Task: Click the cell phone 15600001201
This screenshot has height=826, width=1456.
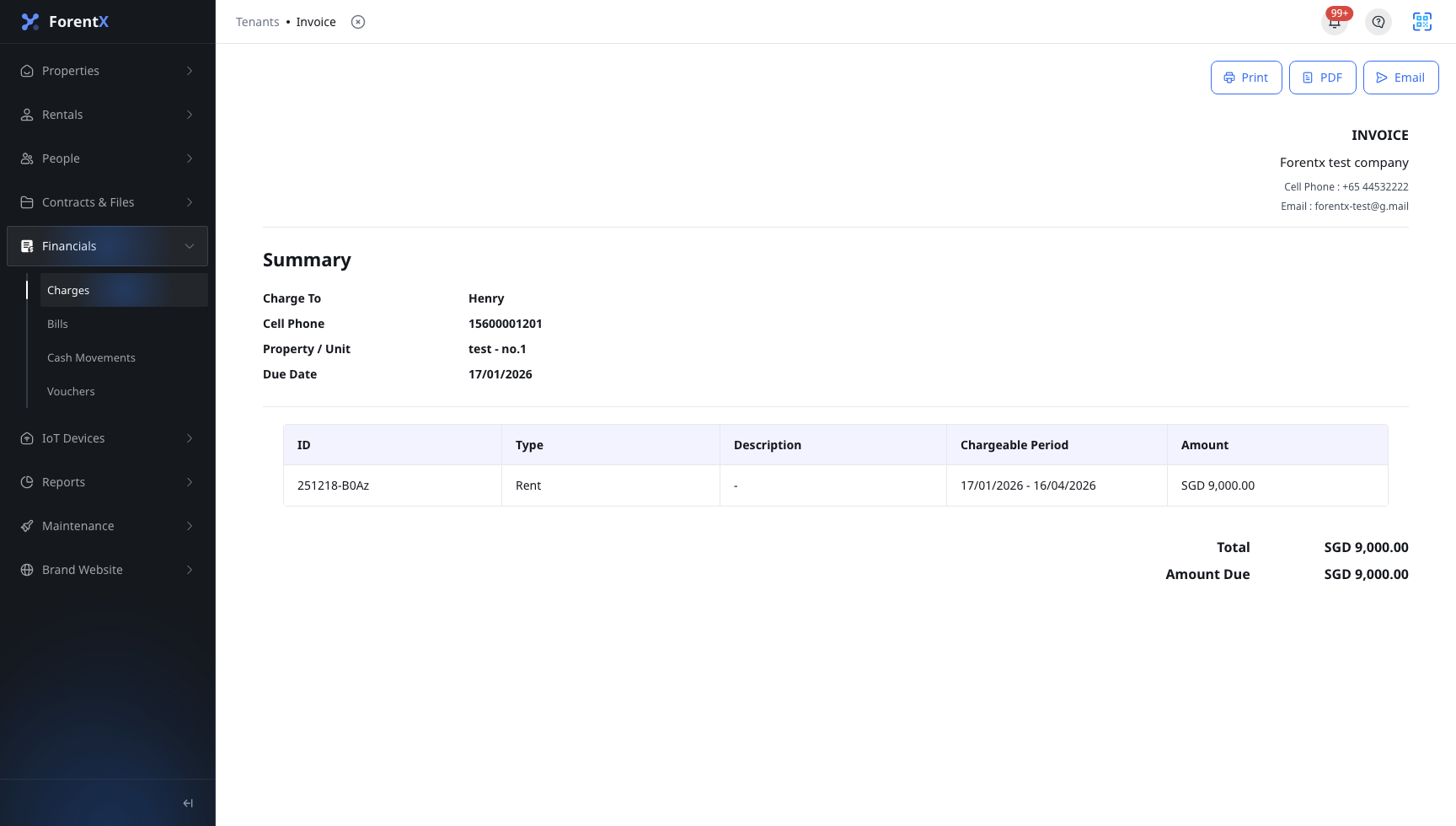Action: click(x=505, y=324)
